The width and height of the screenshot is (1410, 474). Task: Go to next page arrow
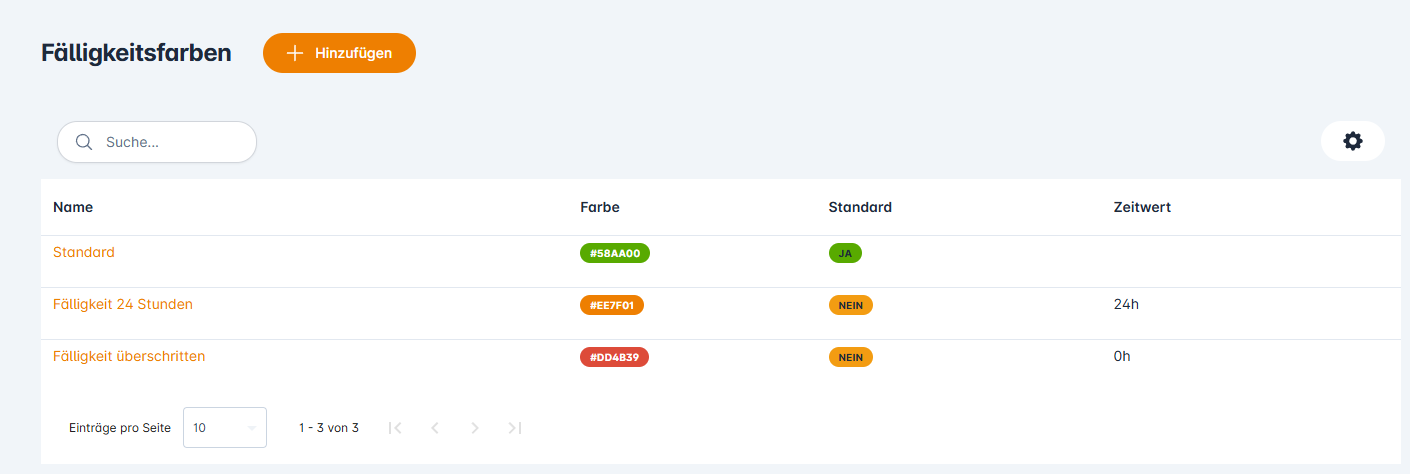point(475,428)
